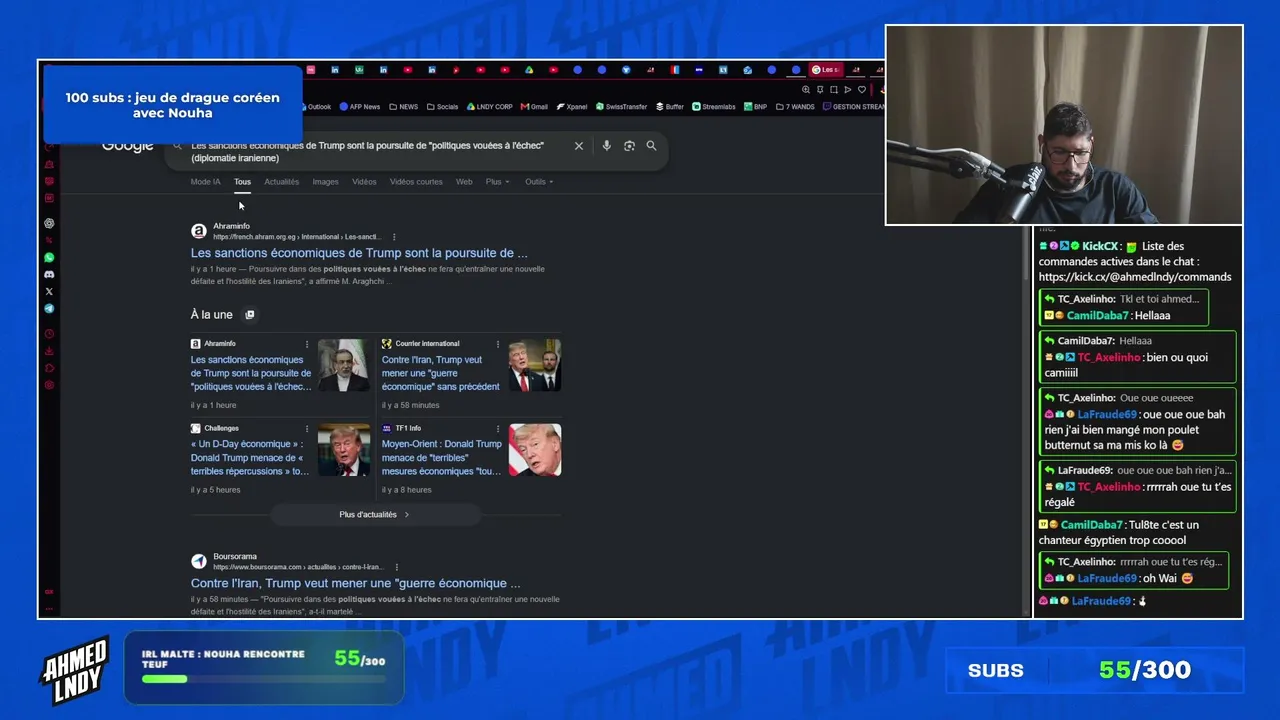Open the Xpanel bookmark
This screenshot has width=1280, height=720.
tap(572, 107)
